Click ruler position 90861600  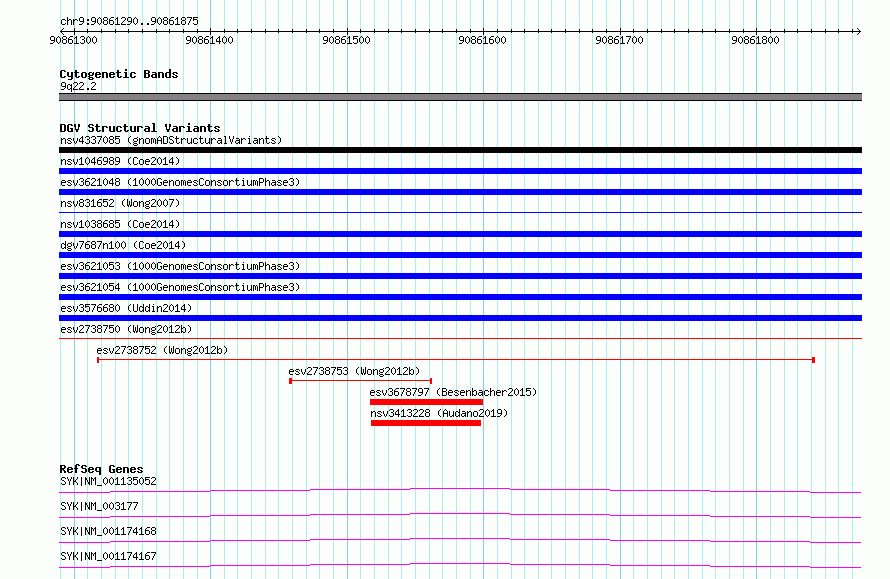[x=482, y=40]
